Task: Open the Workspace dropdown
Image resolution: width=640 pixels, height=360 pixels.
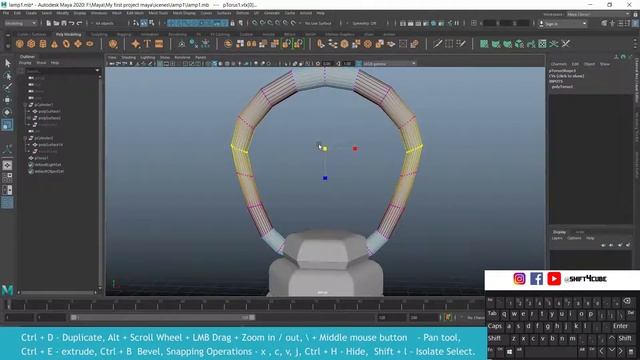Action: [598, 14]
